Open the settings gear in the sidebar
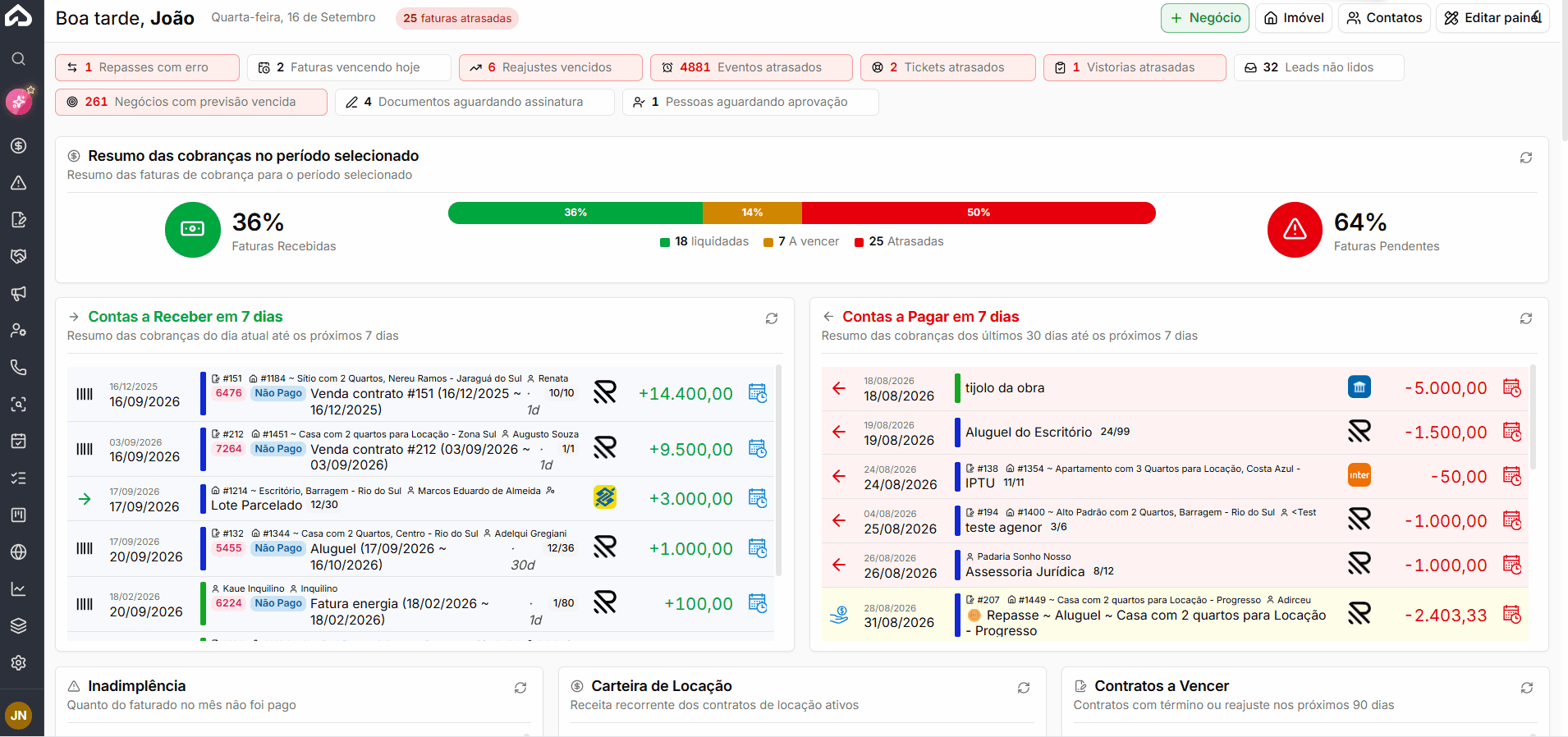1568x737 pixels. pyautogui.click(x=18, y=662)
